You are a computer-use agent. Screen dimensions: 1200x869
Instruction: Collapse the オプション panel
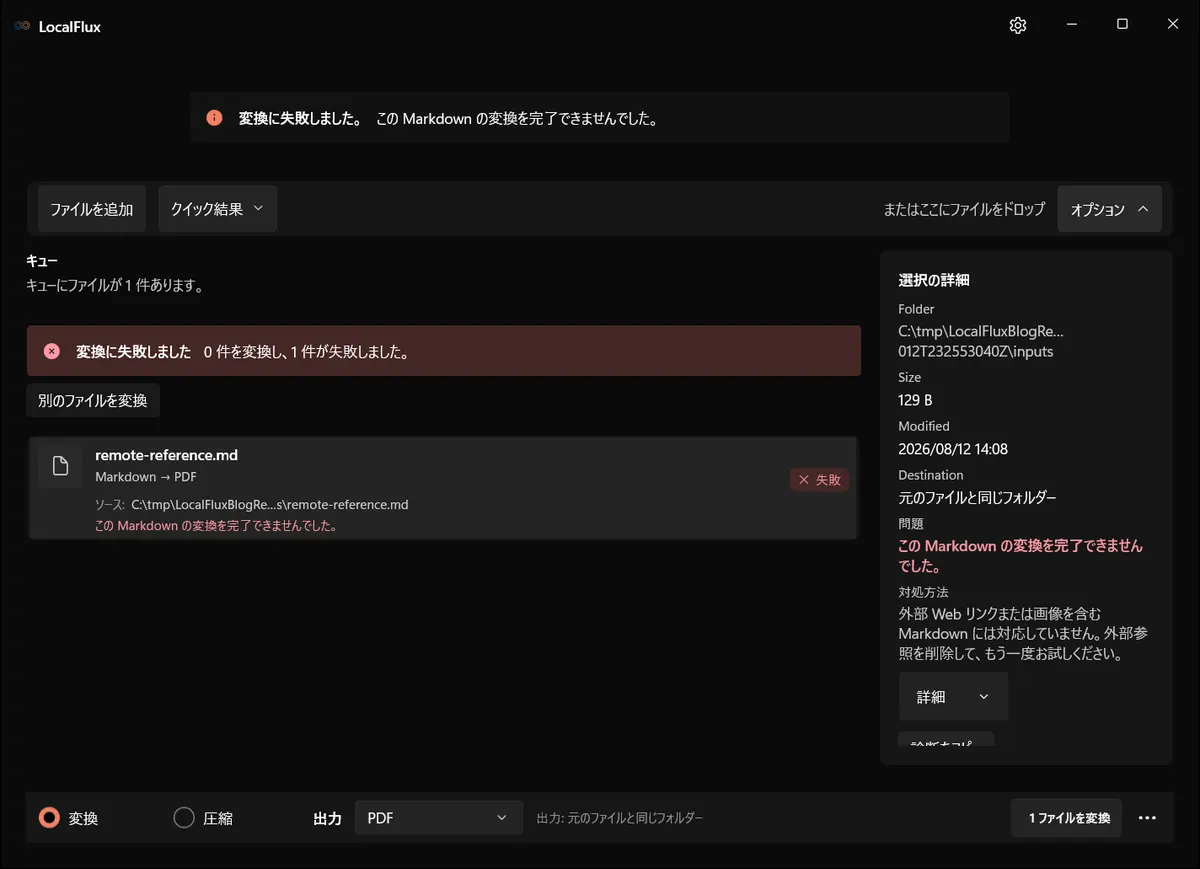click(1109, 209)
